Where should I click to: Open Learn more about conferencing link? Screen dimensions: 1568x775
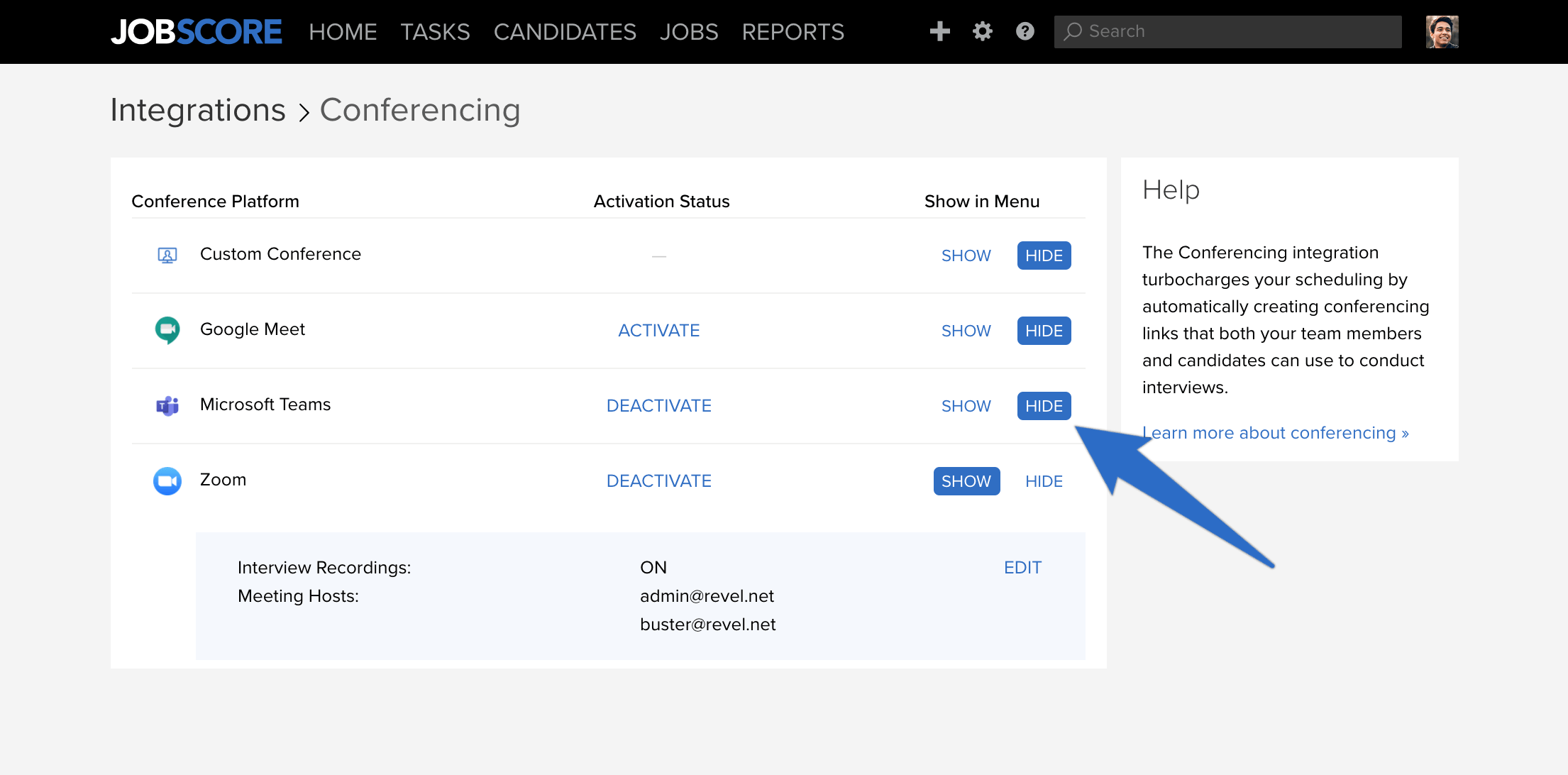click(x=1276, y=433)
